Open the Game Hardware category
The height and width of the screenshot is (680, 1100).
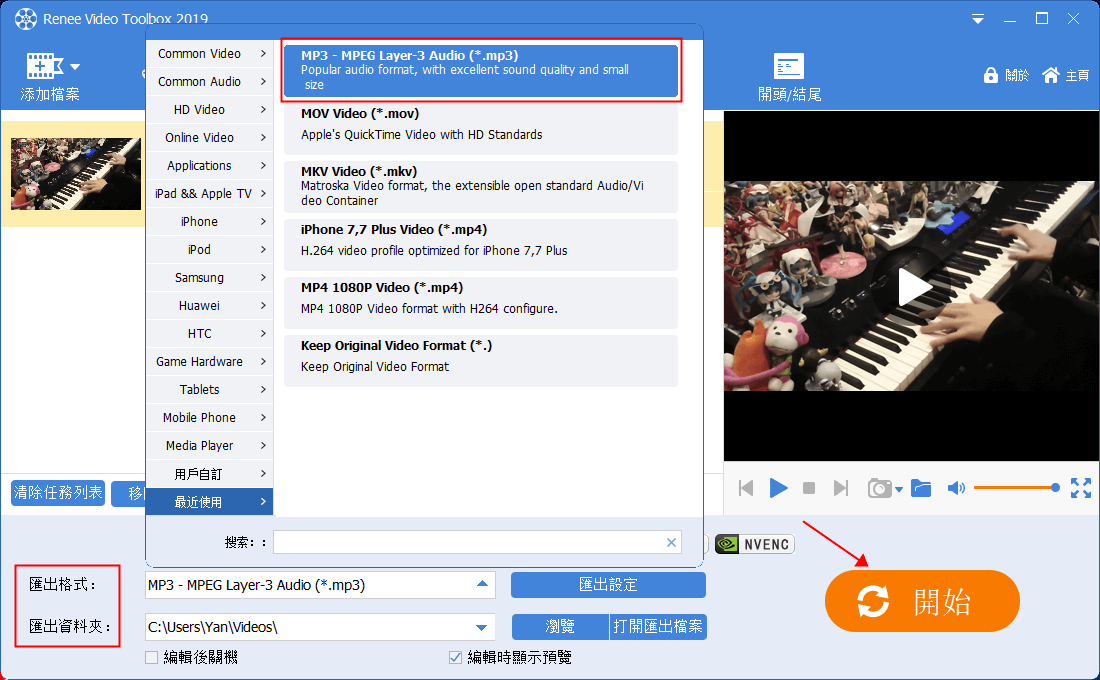tap(210, 362)
